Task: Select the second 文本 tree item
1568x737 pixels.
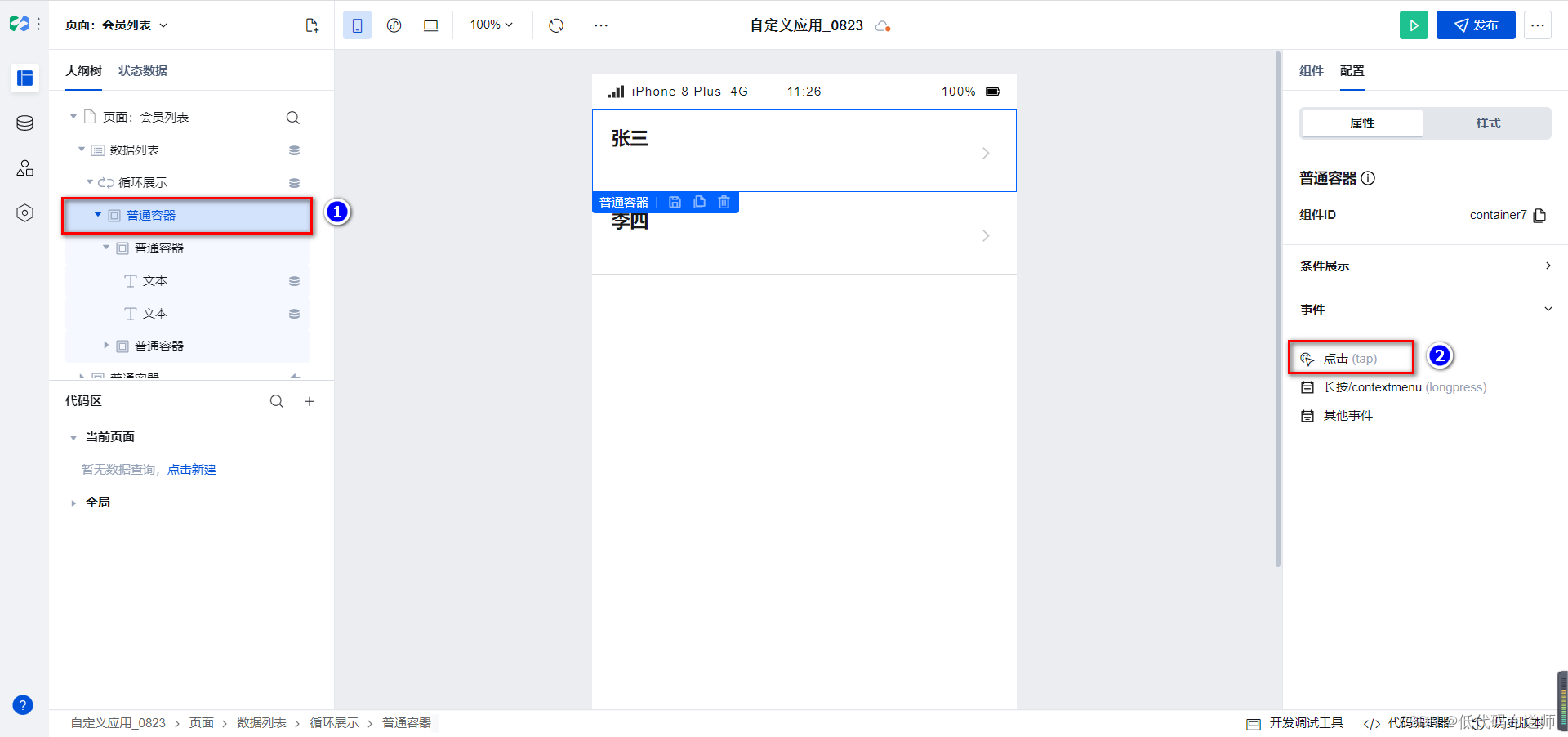Action: pos(155,314)
